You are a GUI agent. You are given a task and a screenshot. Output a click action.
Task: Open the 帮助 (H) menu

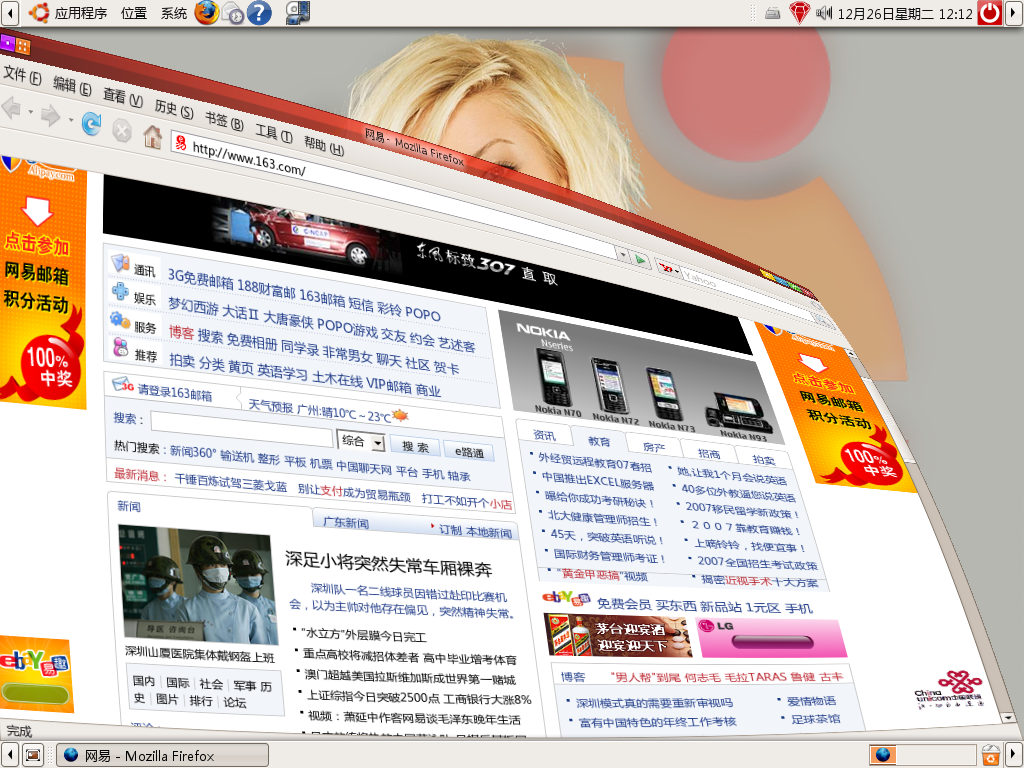(x=324, y=145)
